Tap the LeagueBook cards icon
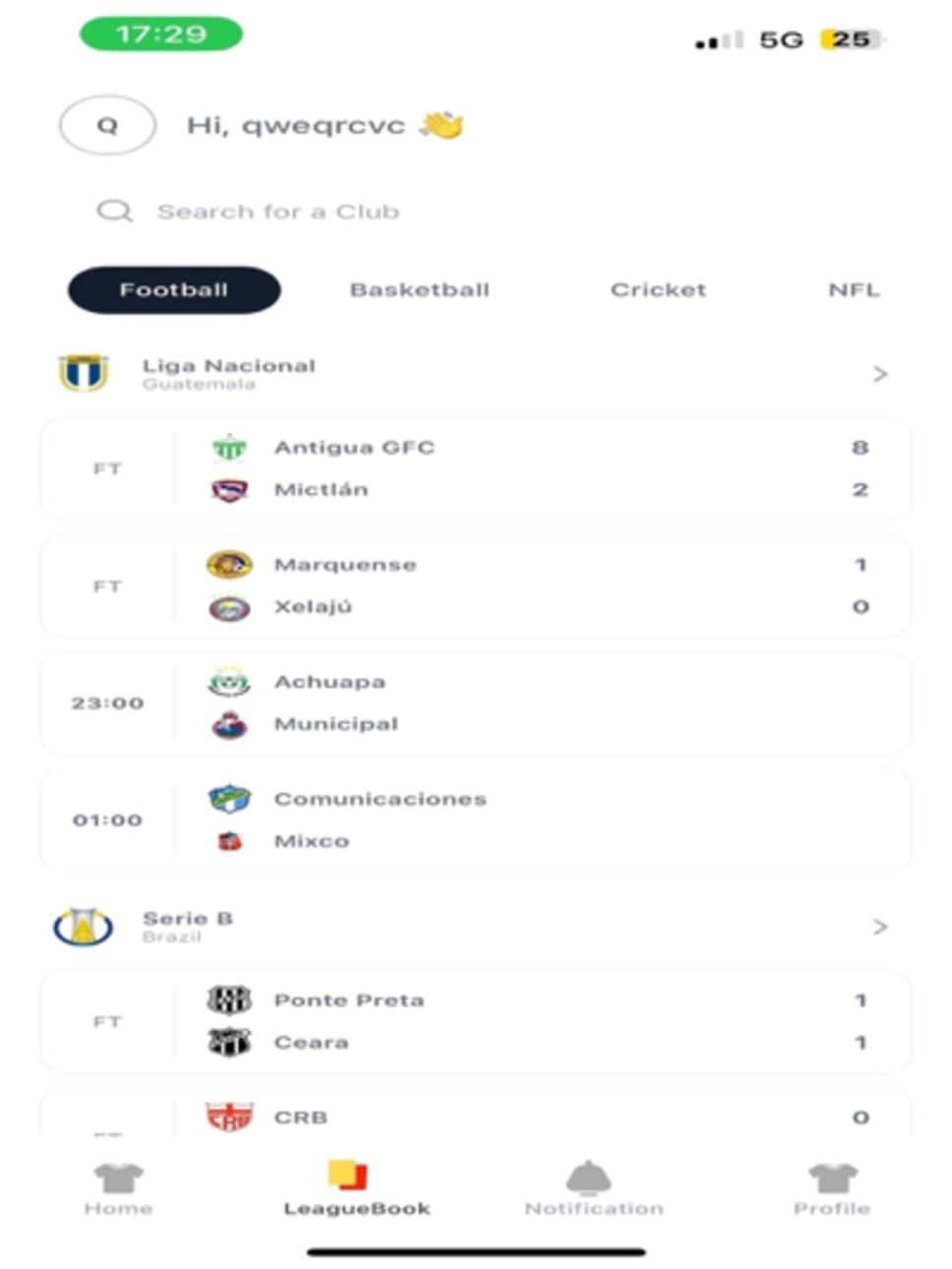The width and height of the screenshot is (952, 1269). (348, 1176)
